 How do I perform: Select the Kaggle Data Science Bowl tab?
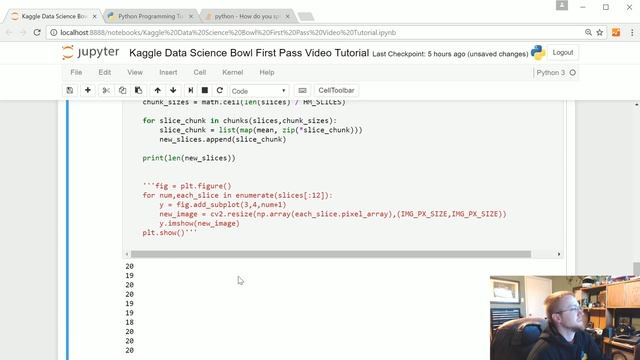pos(53,16)
